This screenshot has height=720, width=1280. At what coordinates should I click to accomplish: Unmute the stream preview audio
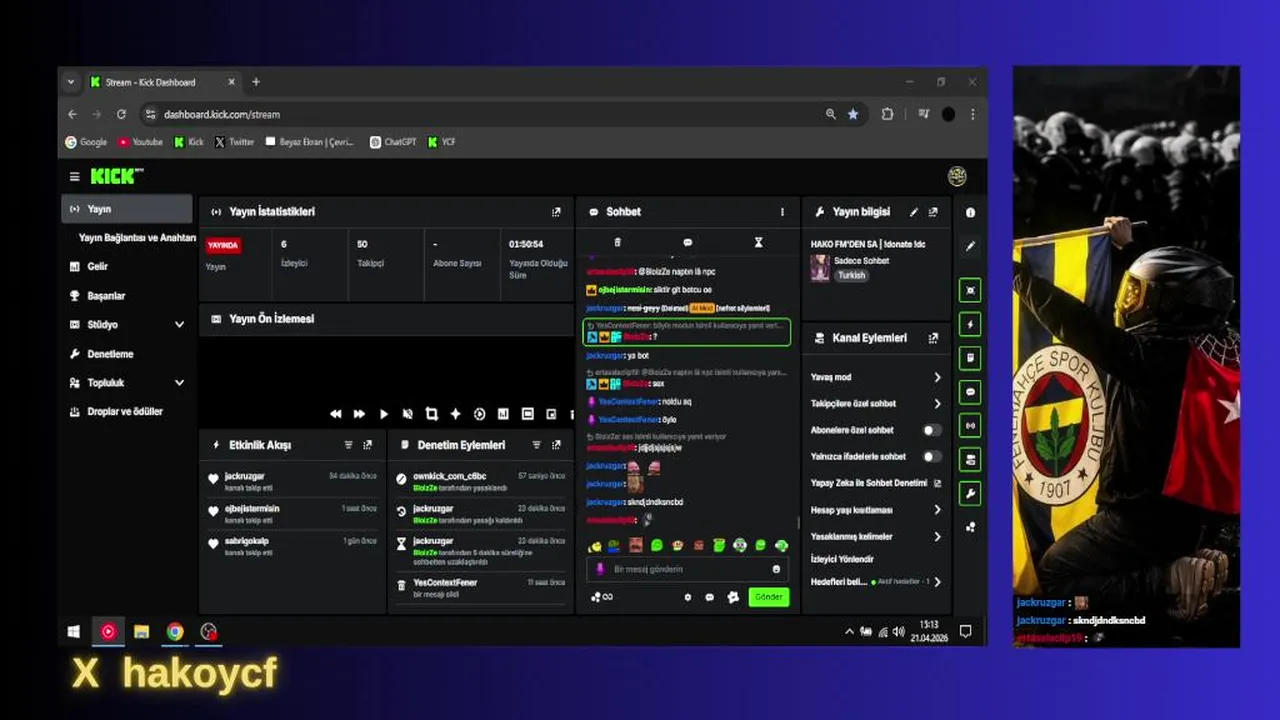407,414
